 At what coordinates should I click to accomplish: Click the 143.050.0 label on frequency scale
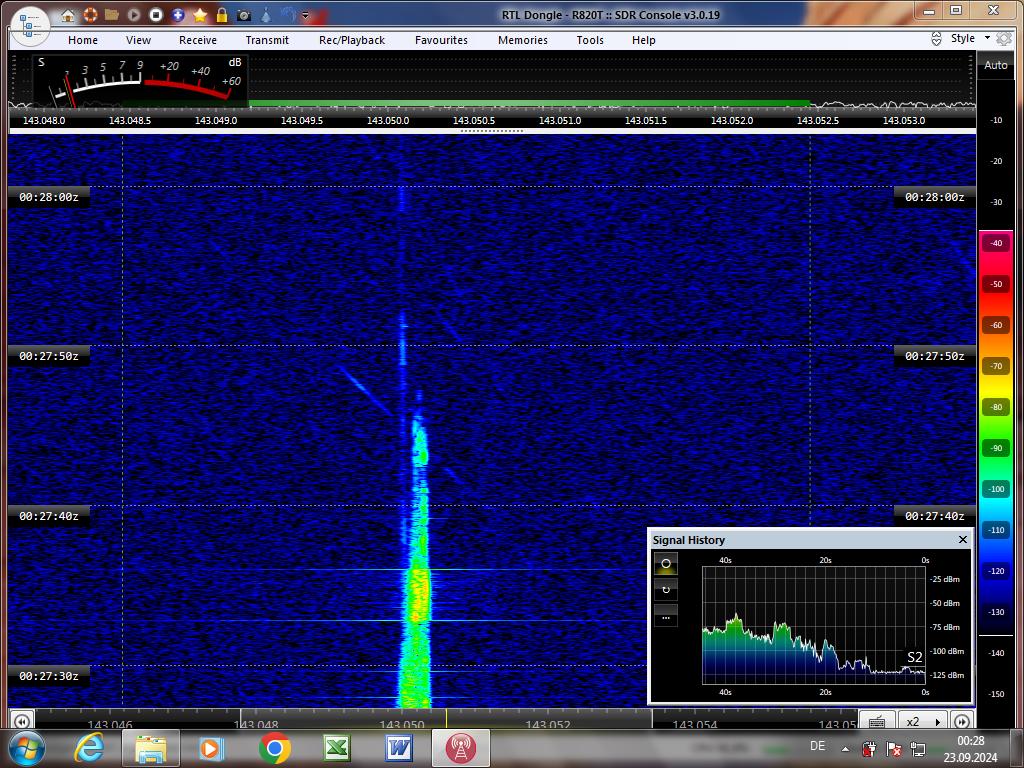click(x=388, y=120)
